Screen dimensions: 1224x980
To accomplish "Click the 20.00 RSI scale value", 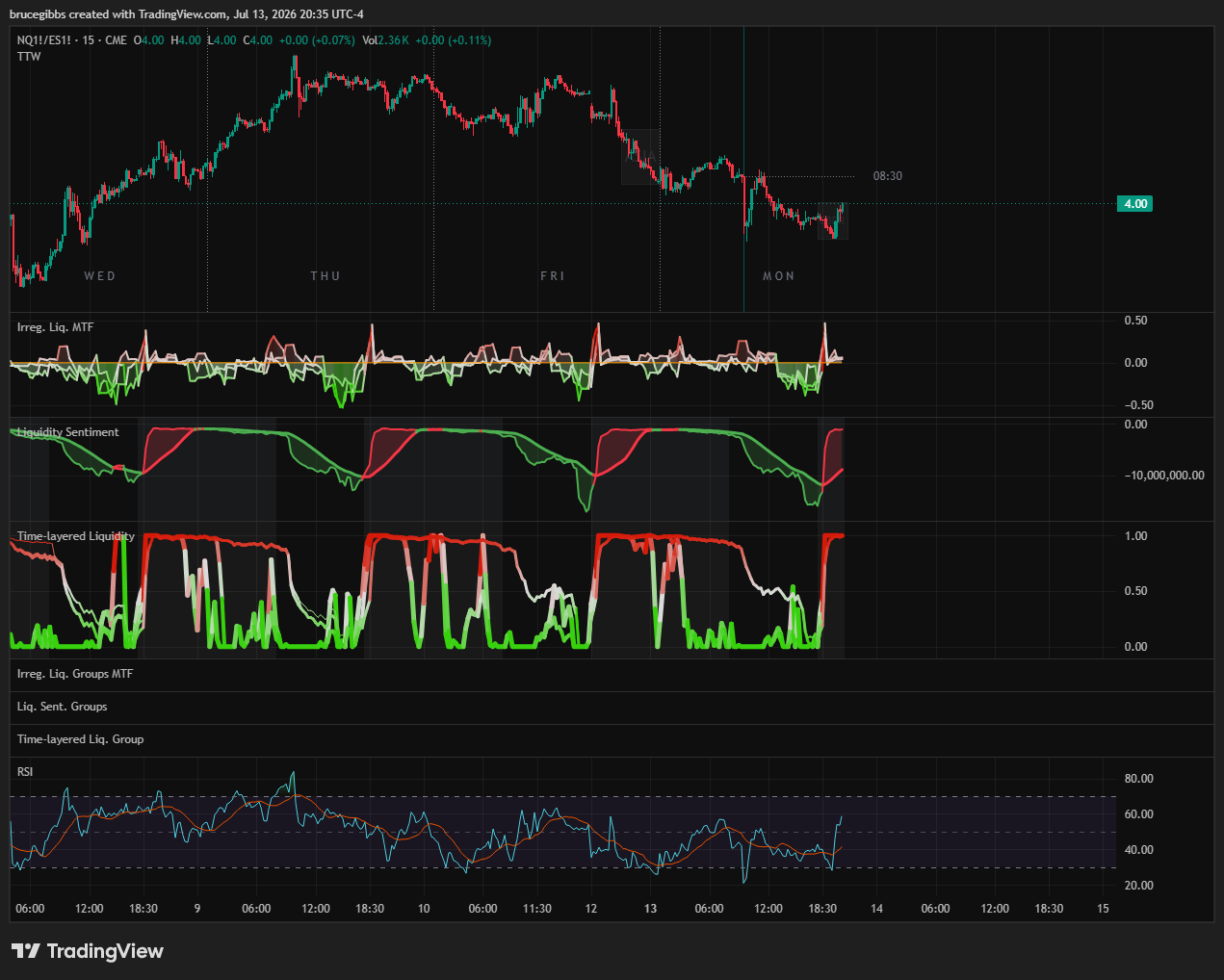I will [x=1139, y=886].
